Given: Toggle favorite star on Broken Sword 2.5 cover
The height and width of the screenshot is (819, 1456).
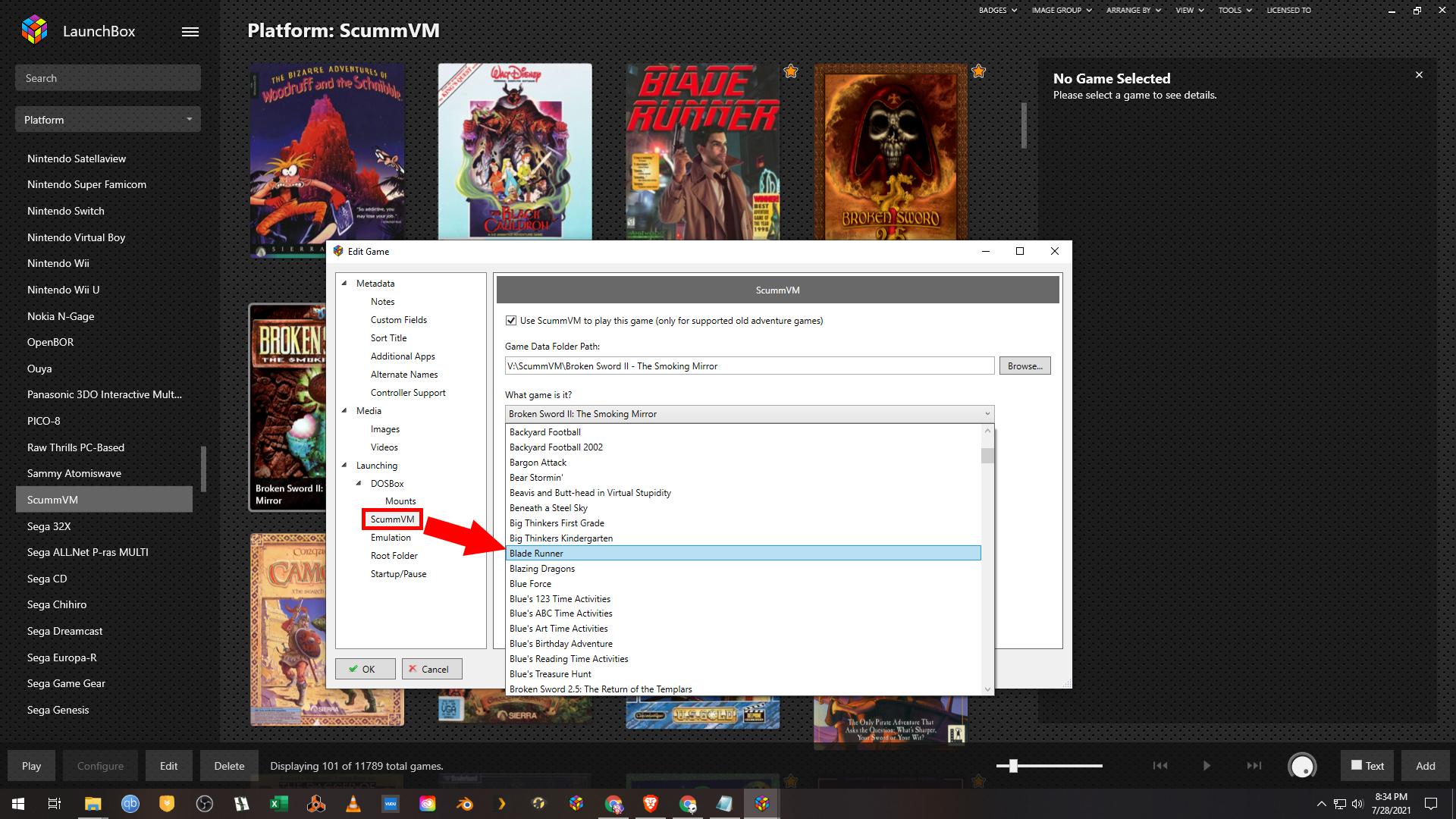Looking at the screenshot, I should [x=978, y=71].
